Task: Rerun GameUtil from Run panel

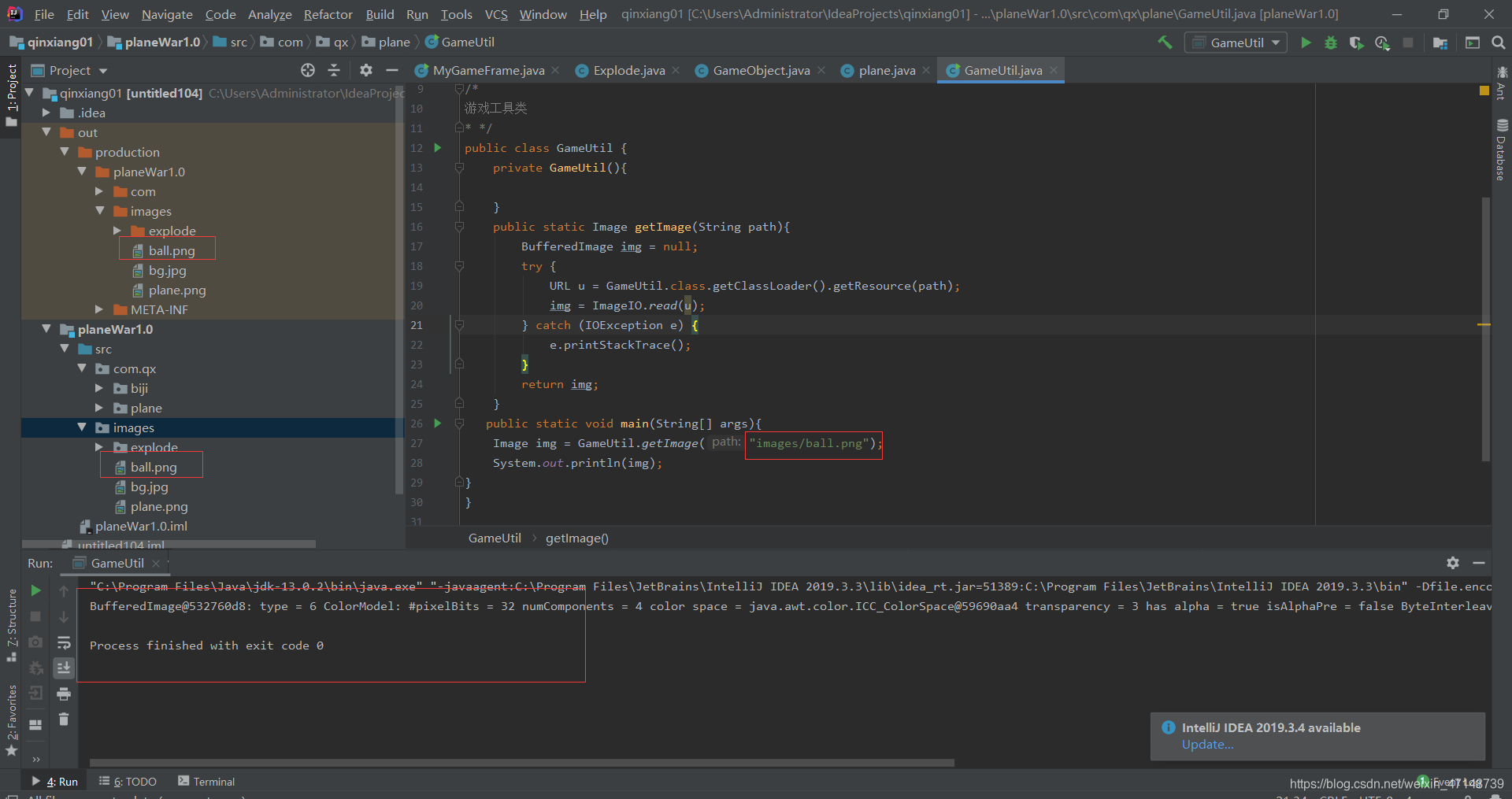Action: pos(35,590)
